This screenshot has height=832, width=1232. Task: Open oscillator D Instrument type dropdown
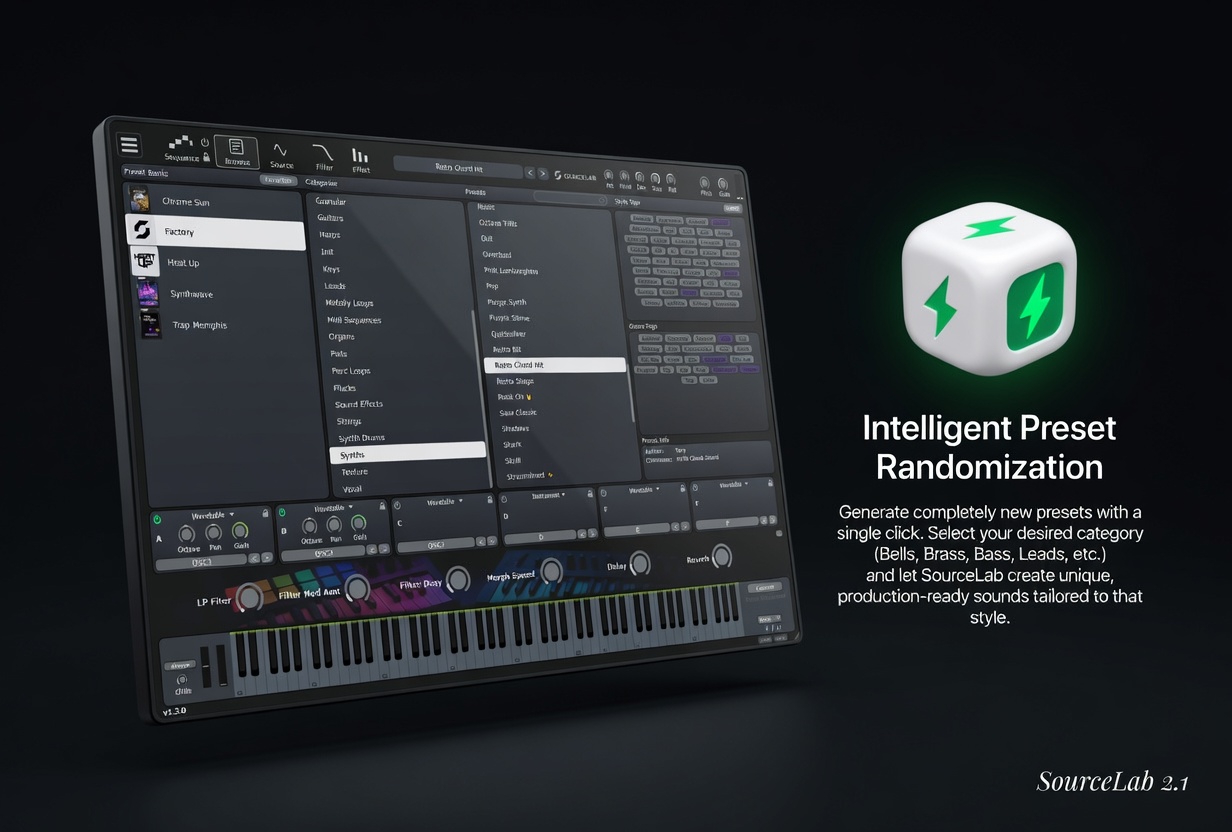(548, 494)
